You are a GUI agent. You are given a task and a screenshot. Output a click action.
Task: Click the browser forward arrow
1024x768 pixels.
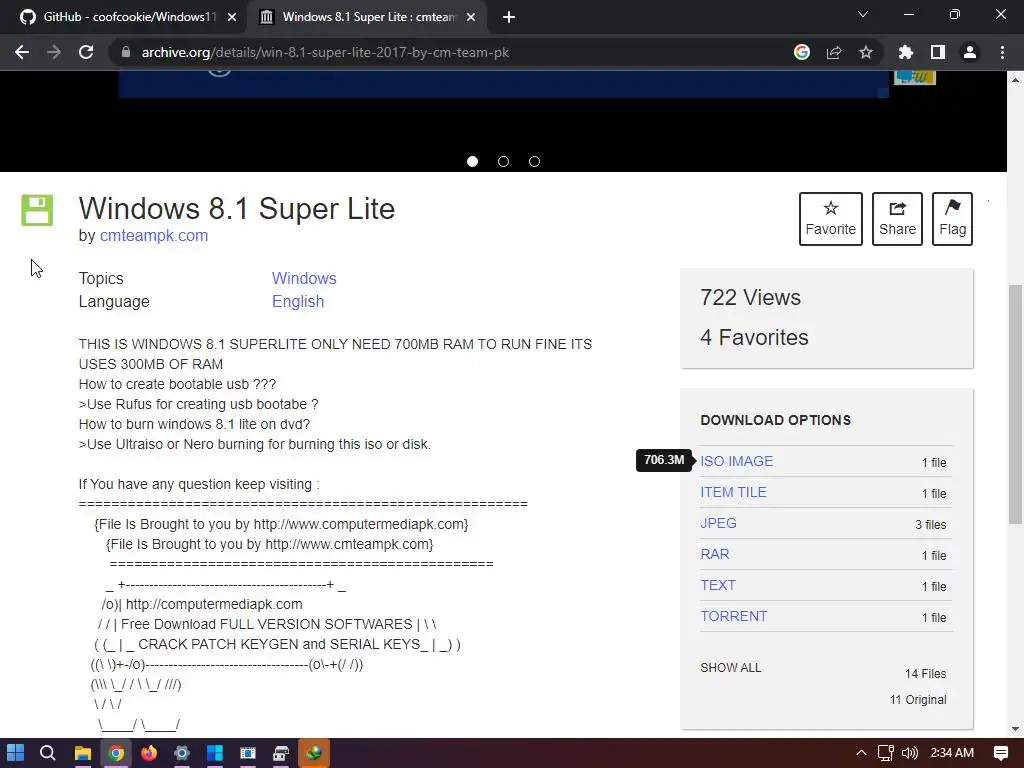tap(54, 52)
